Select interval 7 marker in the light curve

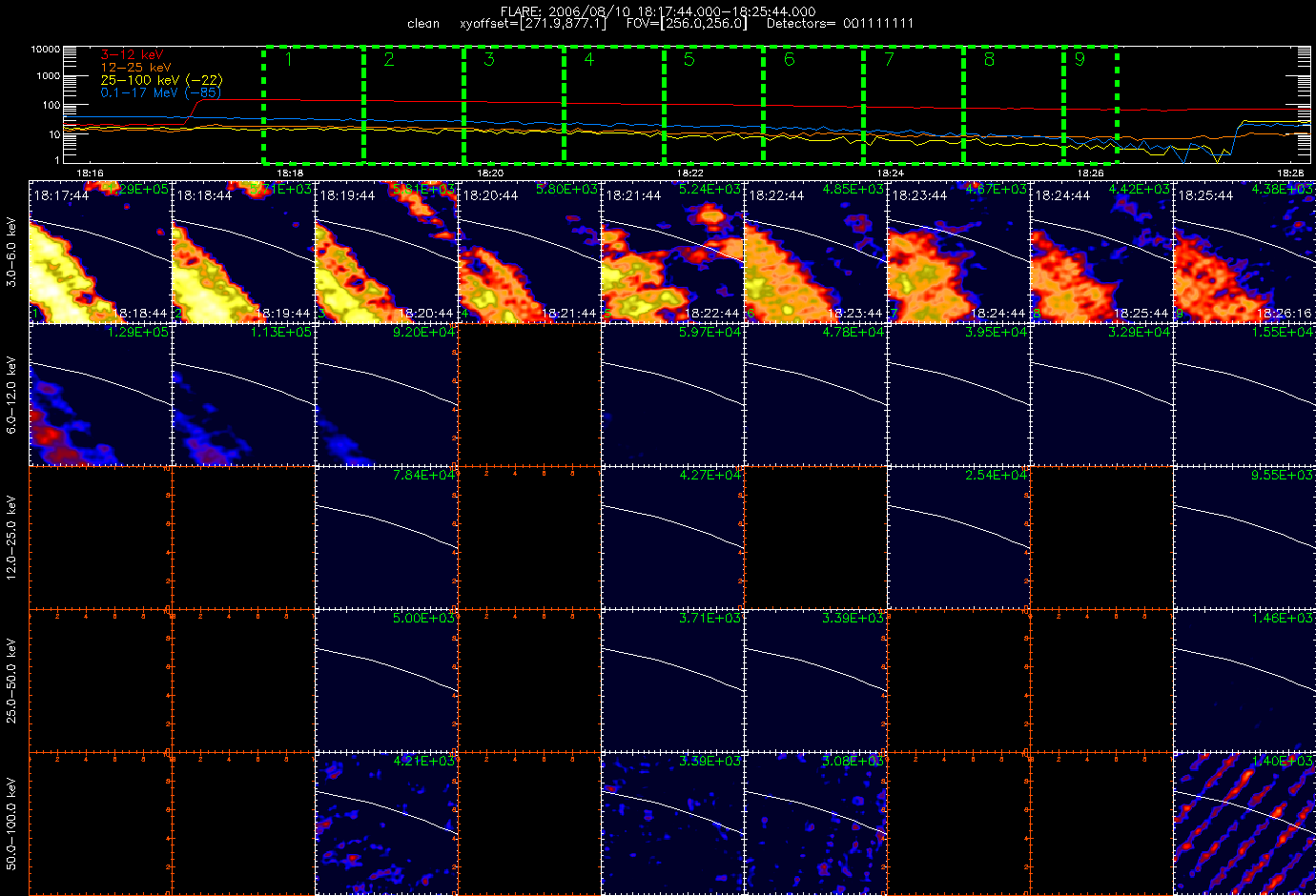click(890, 59)
